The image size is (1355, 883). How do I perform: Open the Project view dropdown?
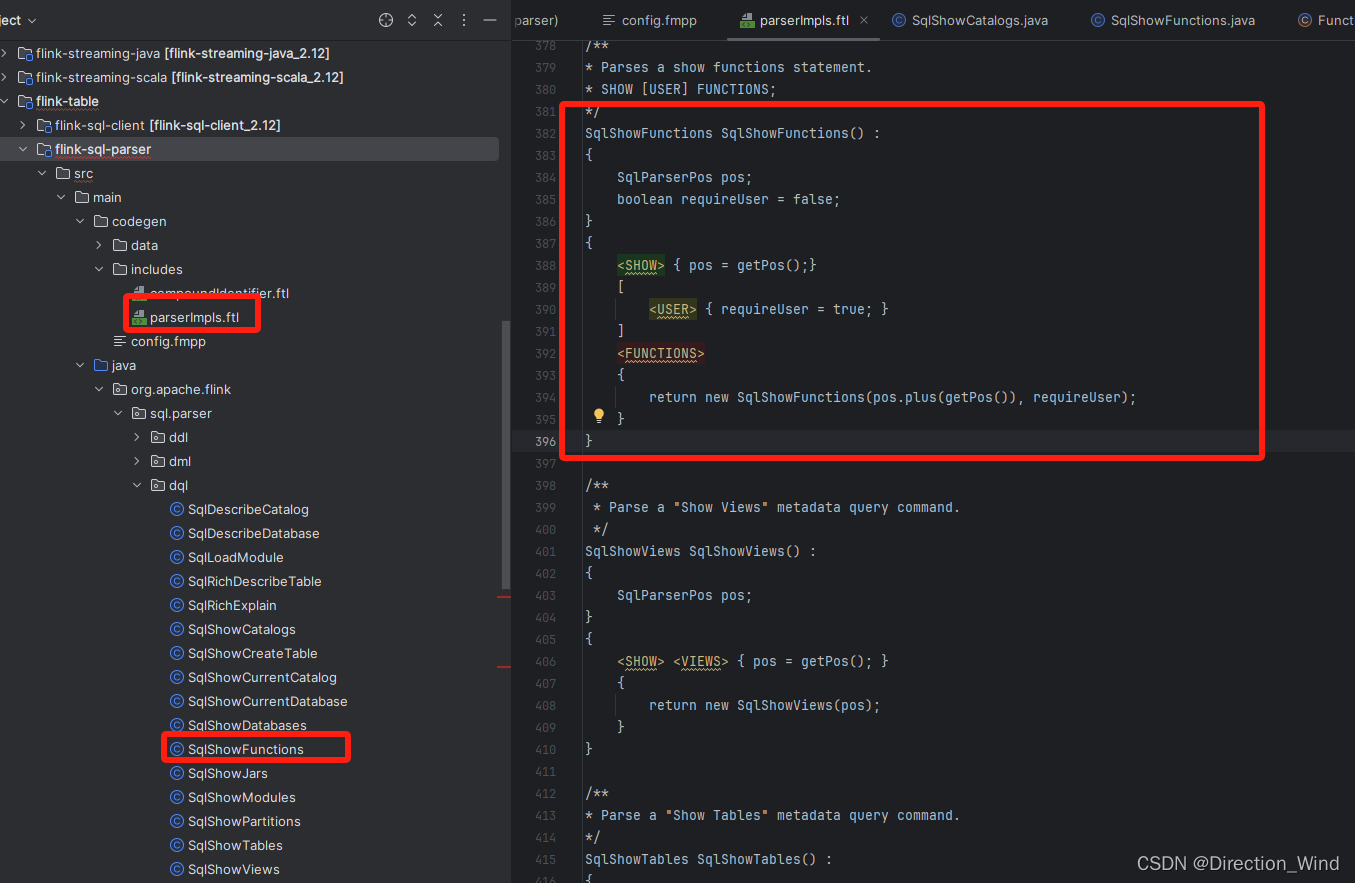(x=18, y=20)
